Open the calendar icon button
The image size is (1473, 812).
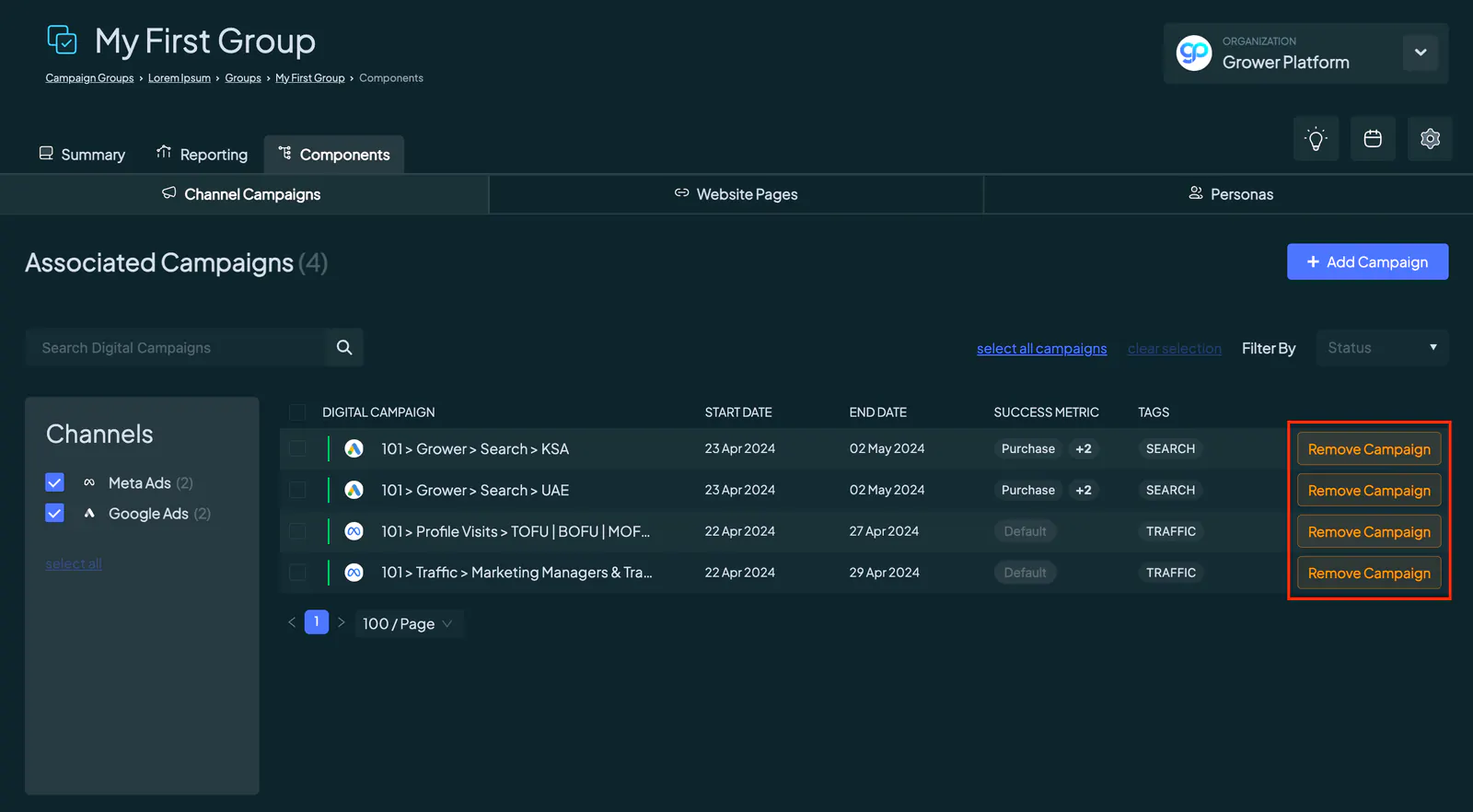pyautogui.click(x=1373, y=139)
